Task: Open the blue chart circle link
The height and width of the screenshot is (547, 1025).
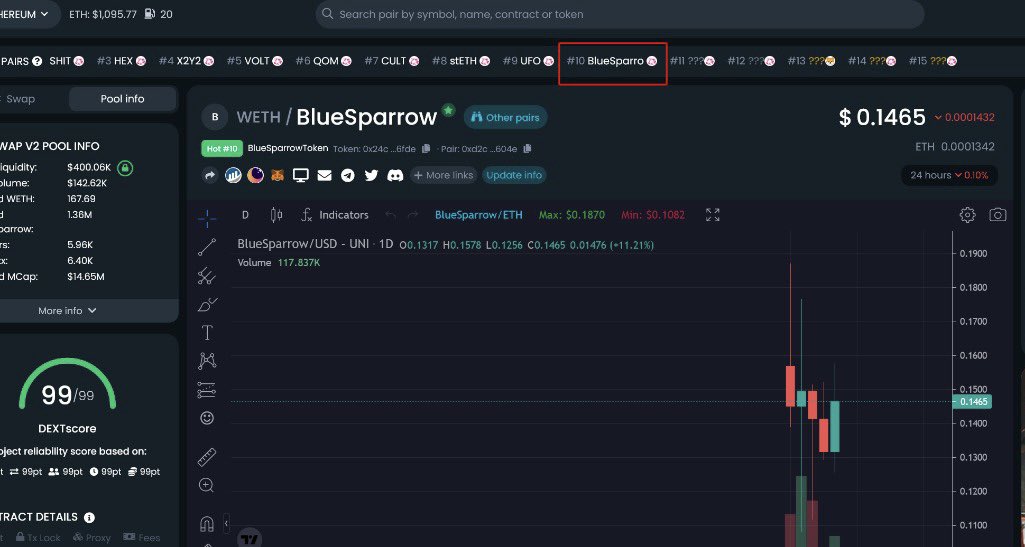Action: pos(233,175)
